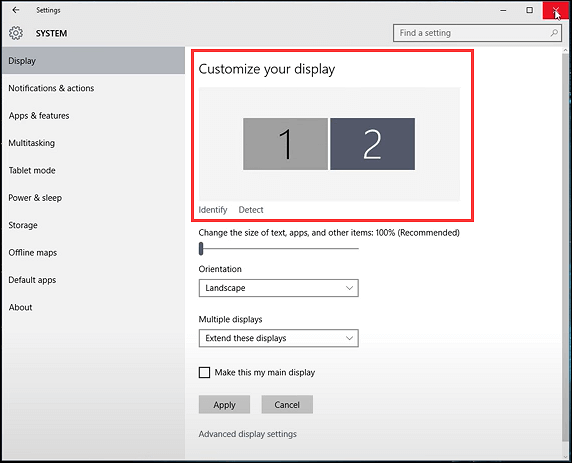572x463 pixels.
Task: Close the Settings window
Action: pos(556,10)
